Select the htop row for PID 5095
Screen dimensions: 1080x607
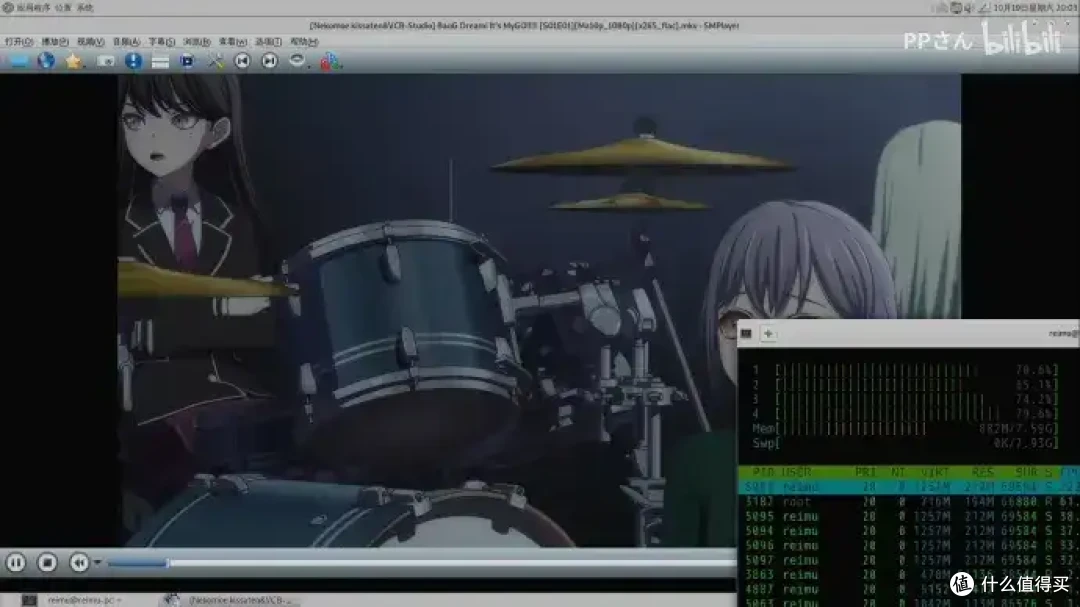[908, 516]
